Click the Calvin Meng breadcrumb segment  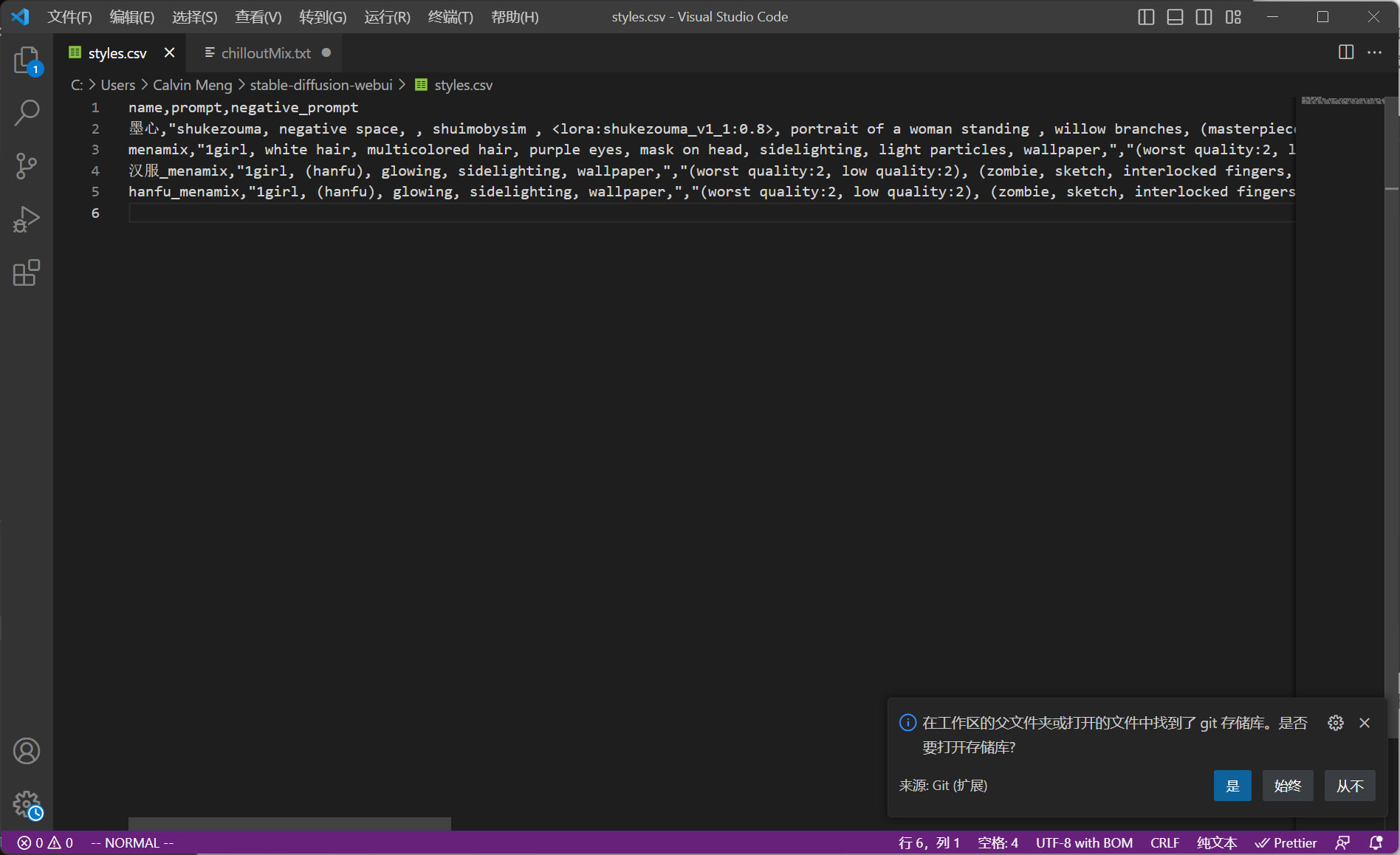(x=192, y=85)
